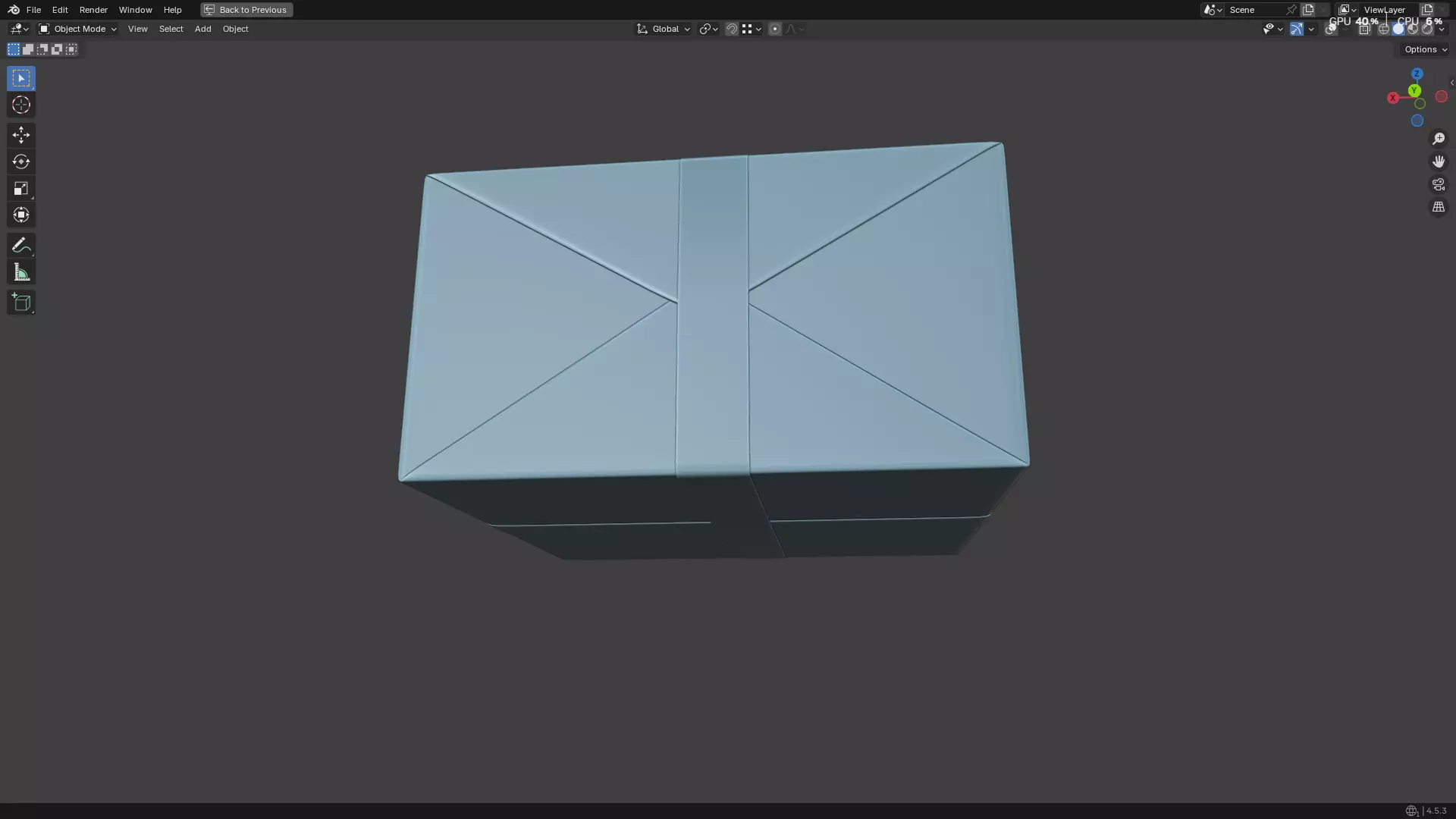
Task: Select the Rotate tool
Action: tap(20, 162)
